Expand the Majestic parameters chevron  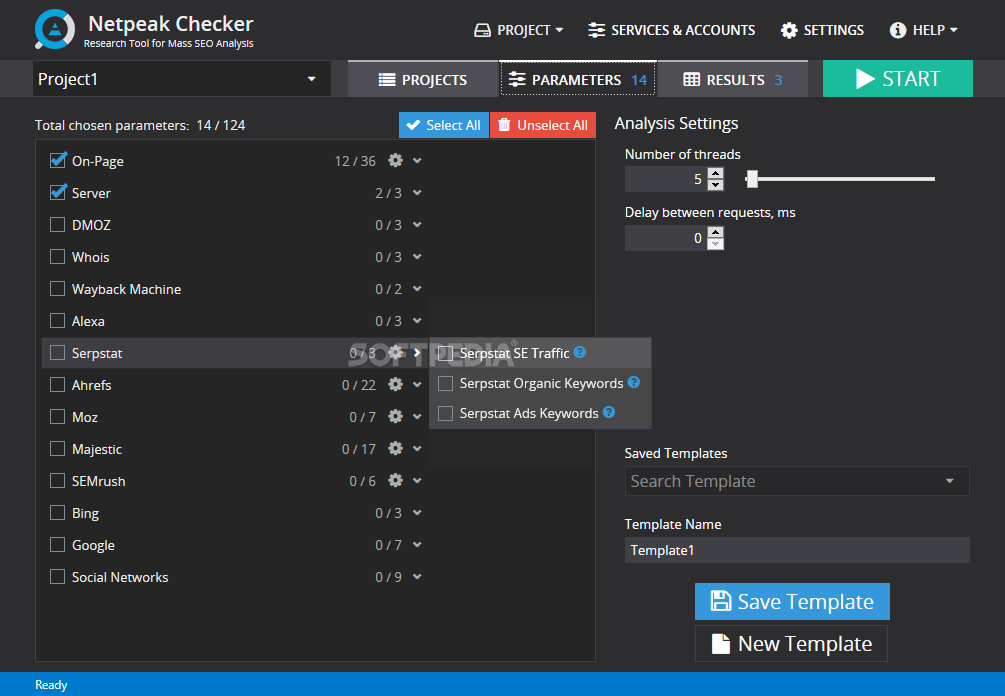417,449
